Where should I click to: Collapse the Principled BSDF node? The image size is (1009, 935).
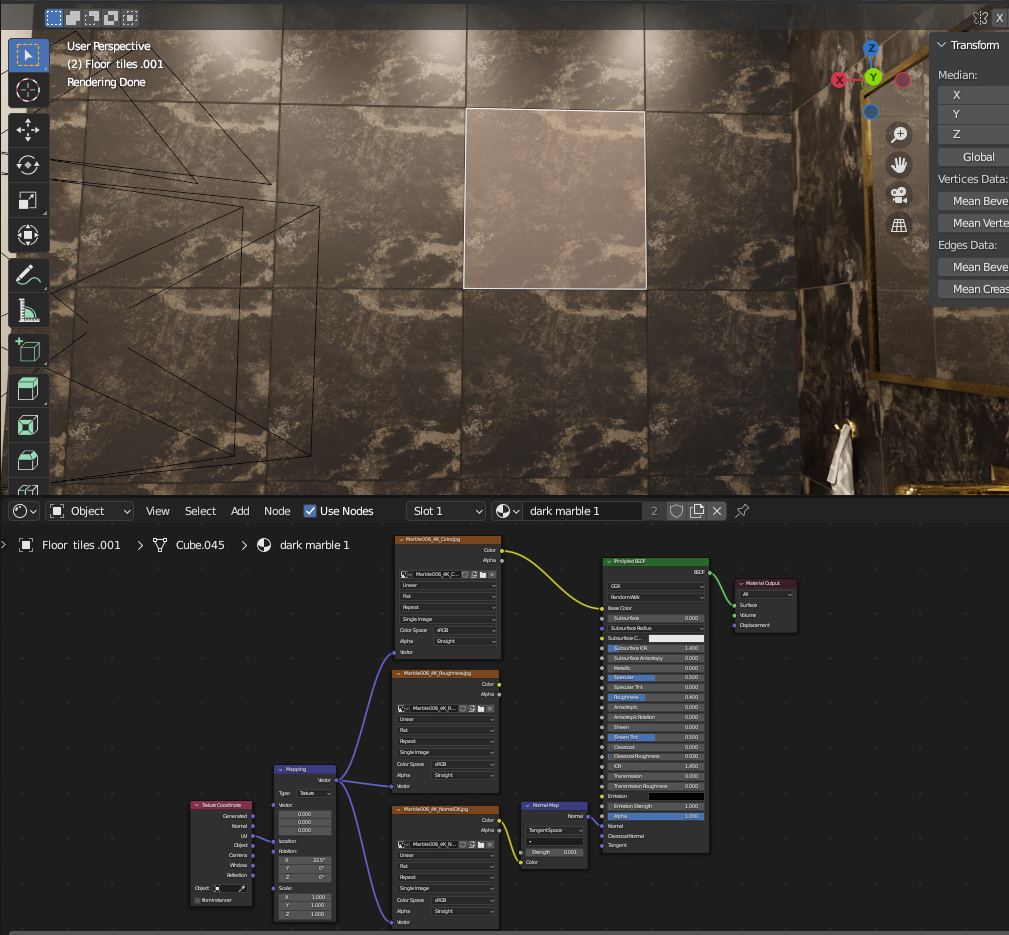click(x=609, y=562)
